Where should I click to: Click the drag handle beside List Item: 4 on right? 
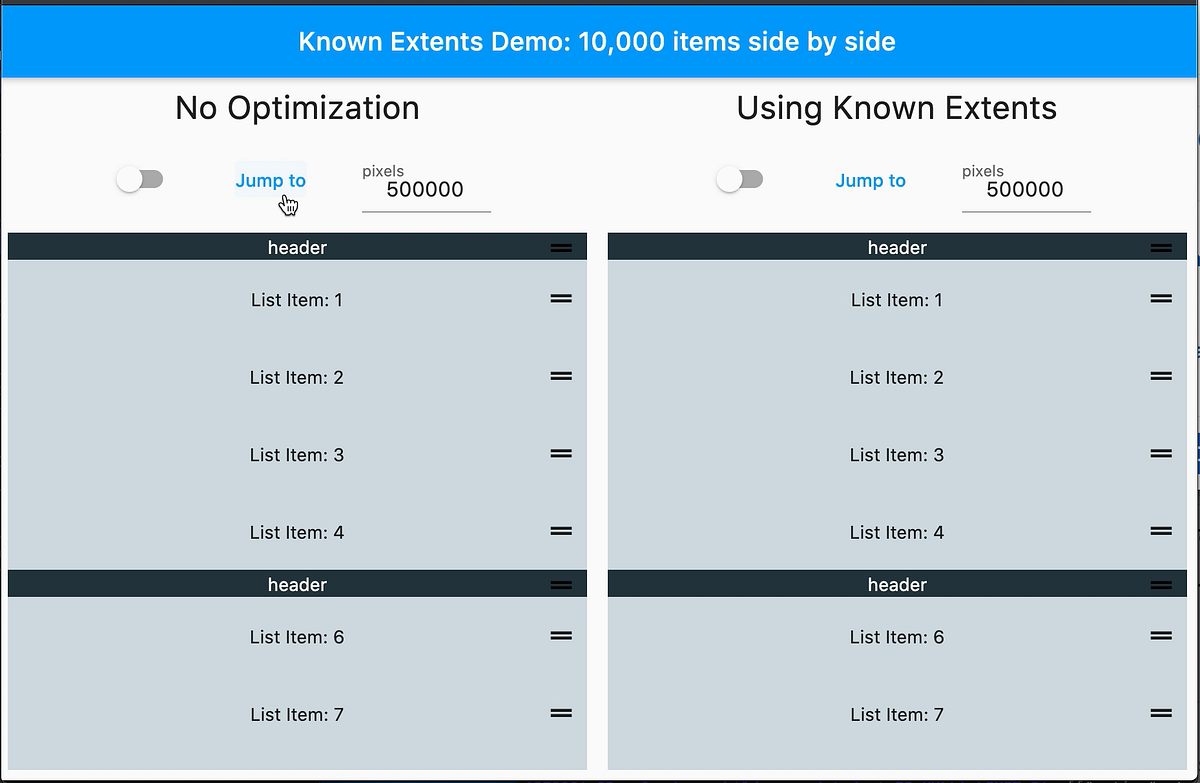[x=1162, y=531]
